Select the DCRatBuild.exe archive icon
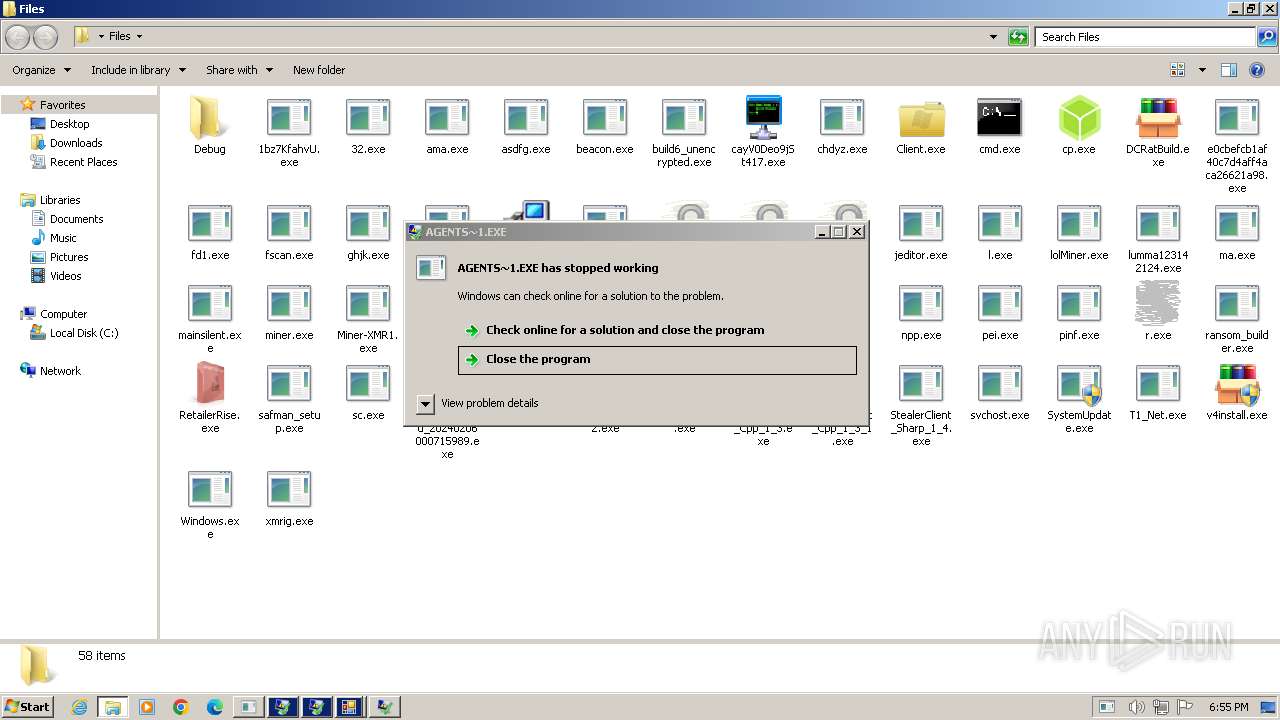 pos(1158,118)
